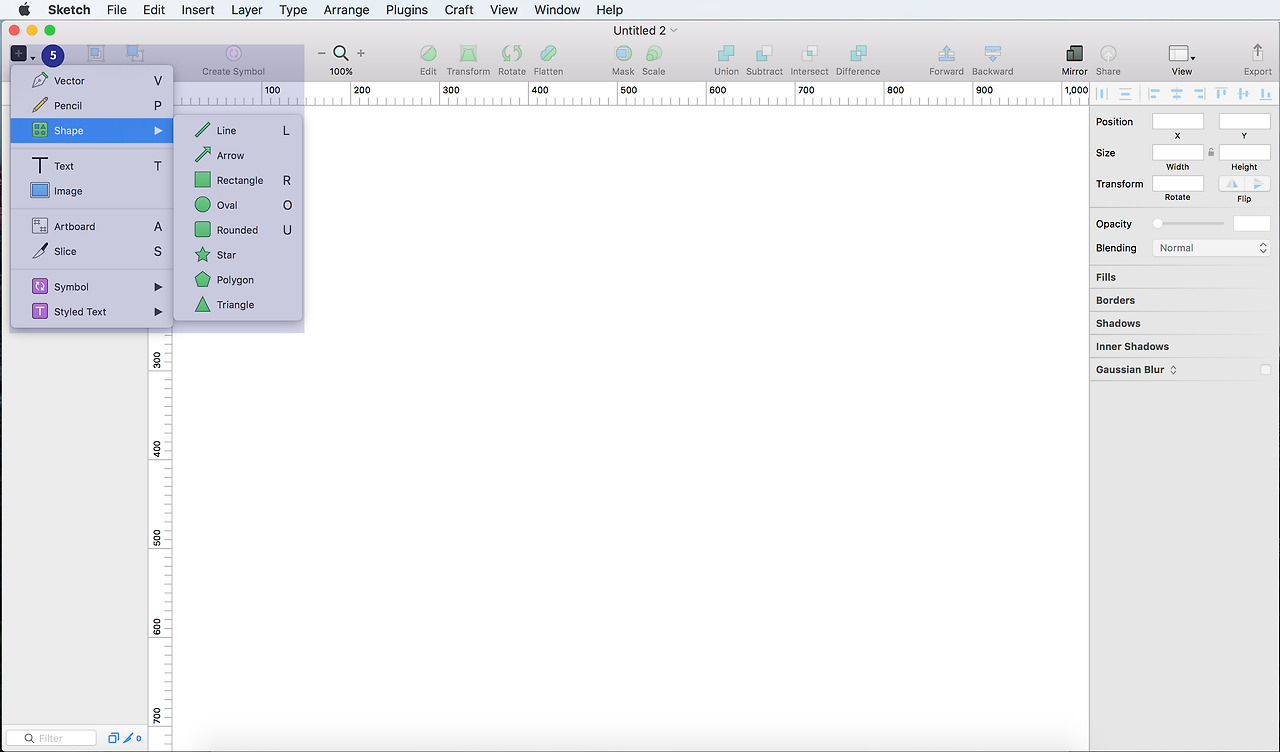Toggle the layer pages icon beside Filter
1280x752 pixels.
pyautogui.click(x=113, y=739)
